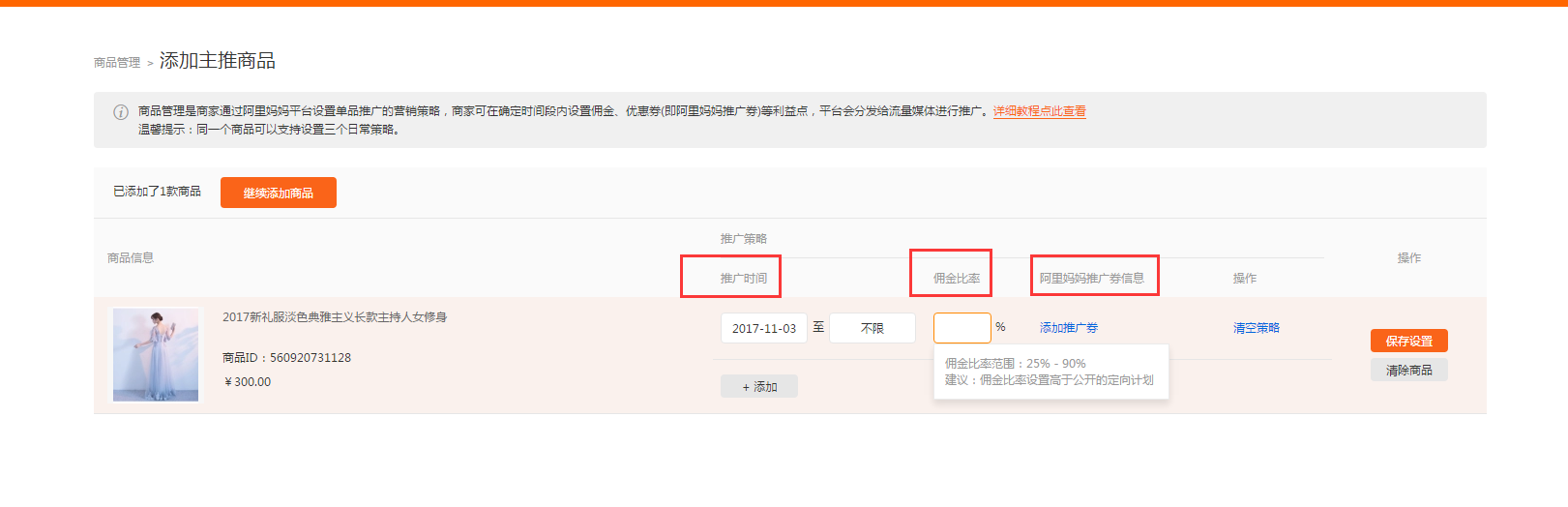Click the info icon in the notice banner
Image resolution: width=1568 pixels, height=507 pixels.
coord(121,112)
